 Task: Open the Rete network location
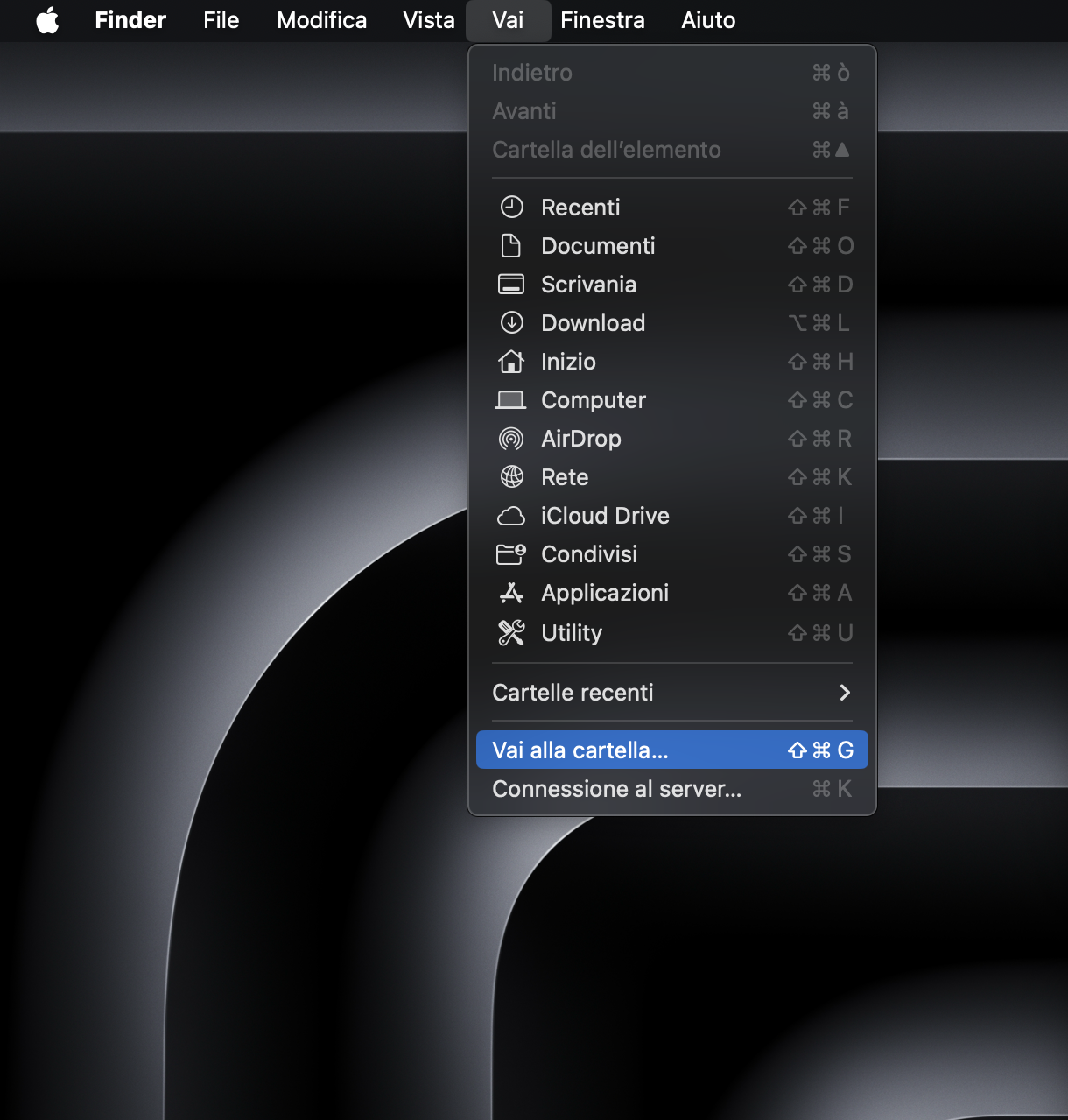pos(565,477)
